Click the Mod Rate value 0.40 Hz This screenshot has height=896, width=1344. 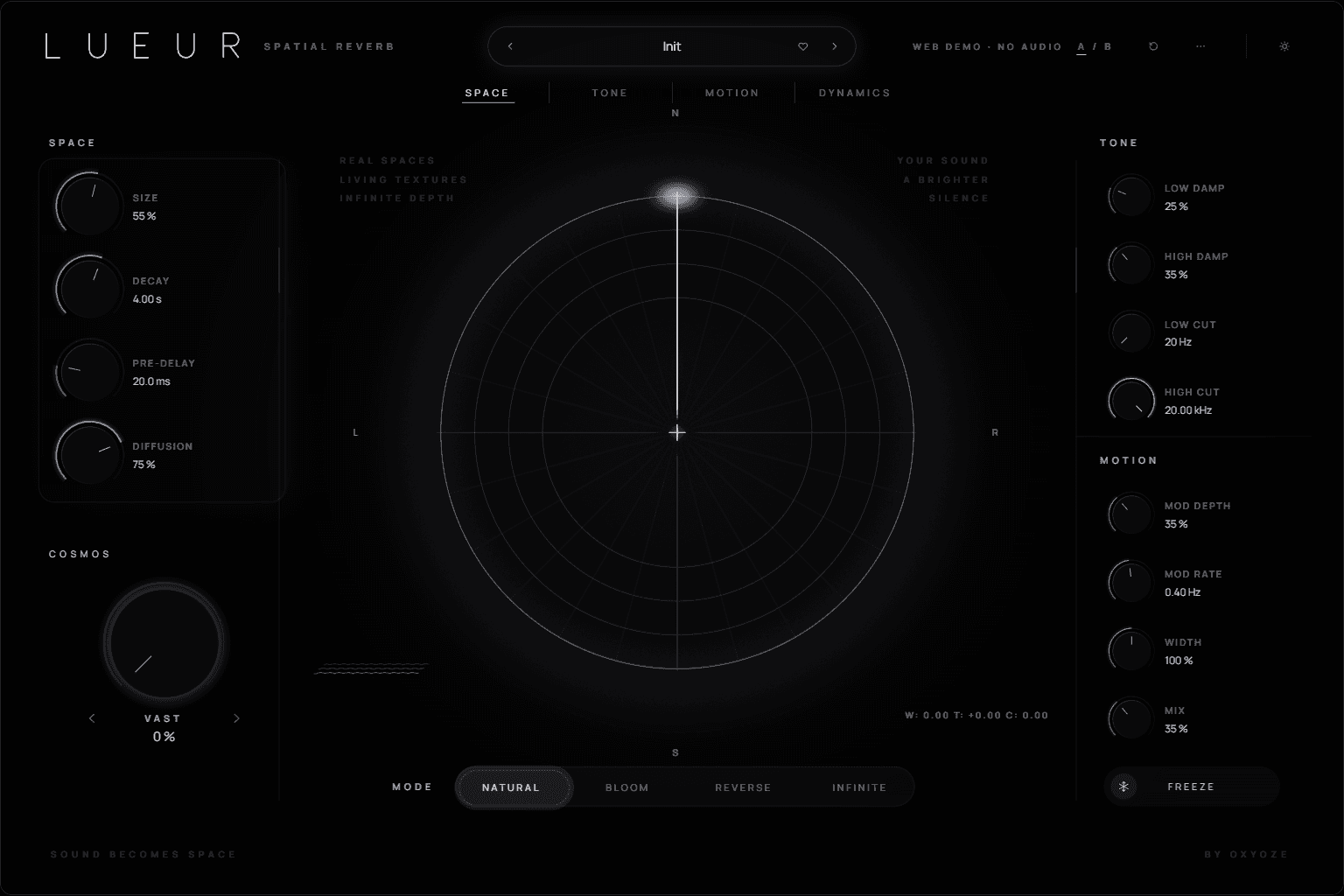pos(1182,592)
